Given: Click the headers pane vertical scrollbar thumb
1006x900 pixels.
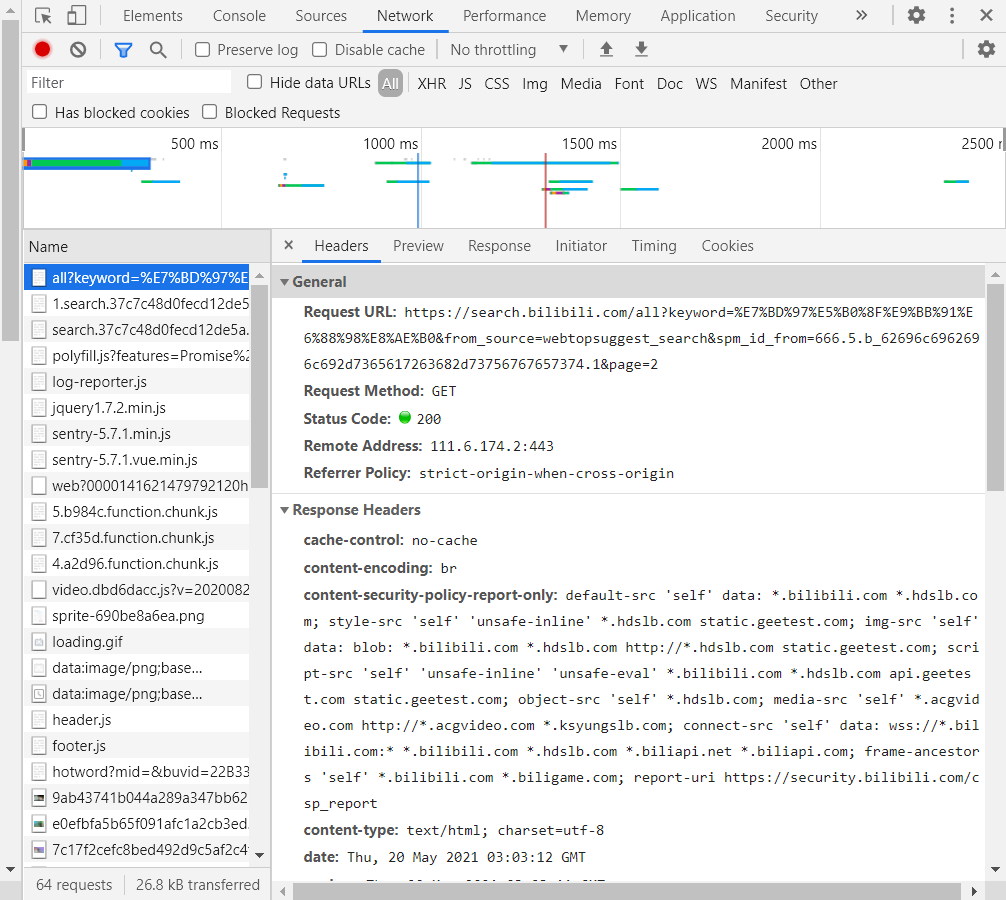Looking at the screenshot, I should (995, 386).
